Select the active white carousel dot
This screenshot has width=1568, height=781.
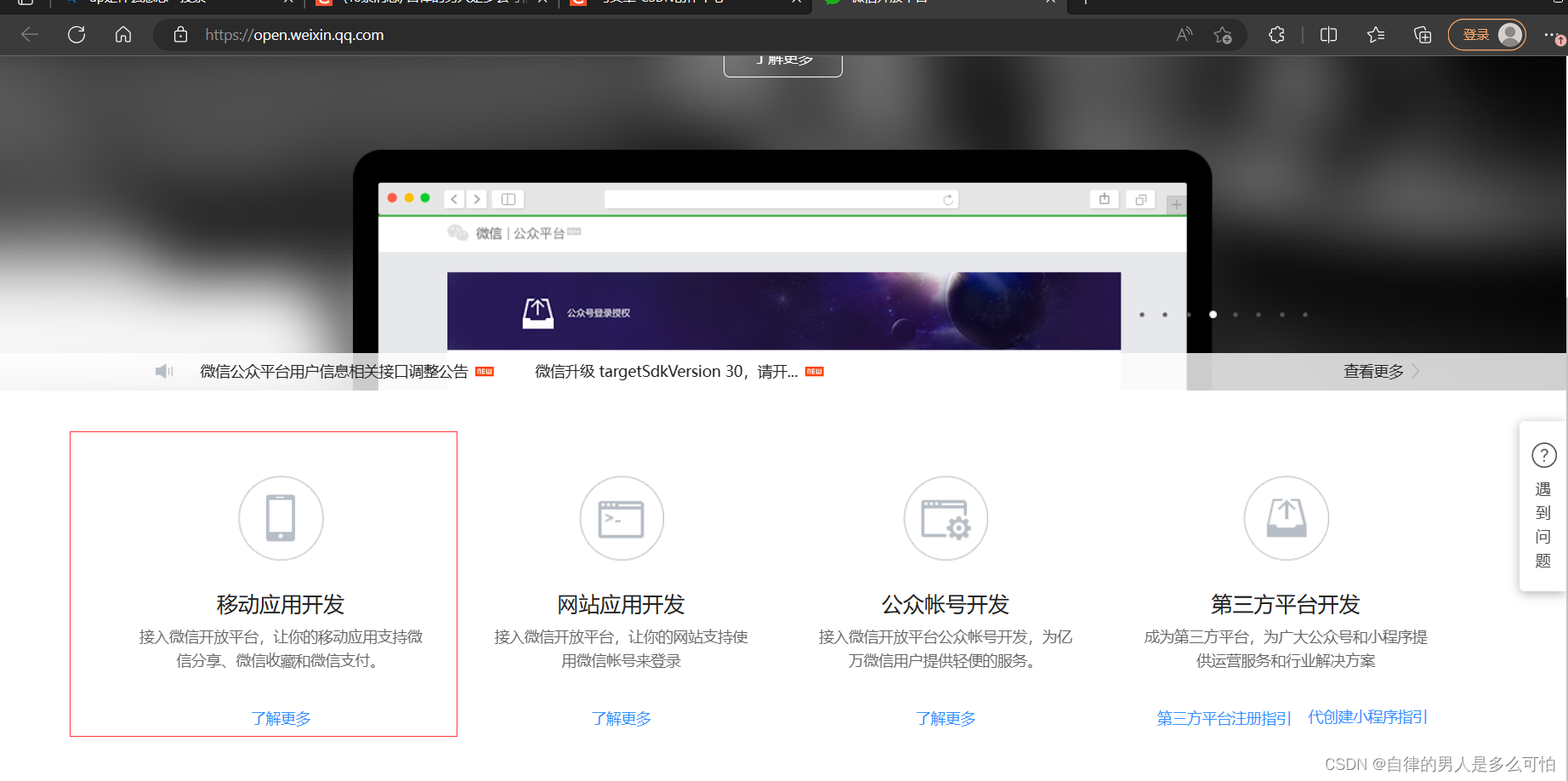[x=1213, y=315]
